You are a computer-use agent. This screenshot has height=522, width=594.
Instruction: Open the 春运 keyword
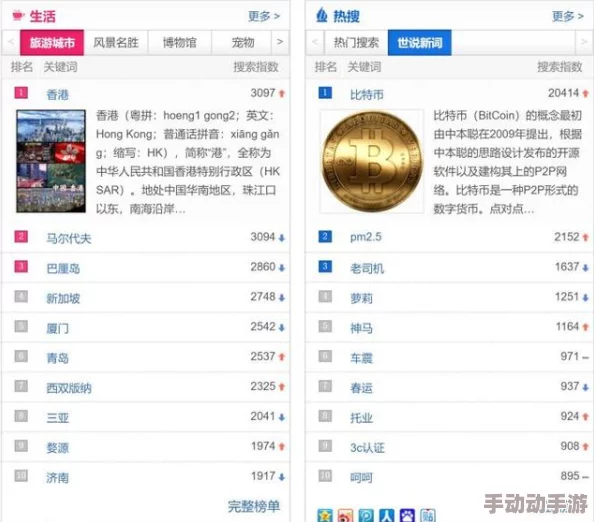pos(361,388)
